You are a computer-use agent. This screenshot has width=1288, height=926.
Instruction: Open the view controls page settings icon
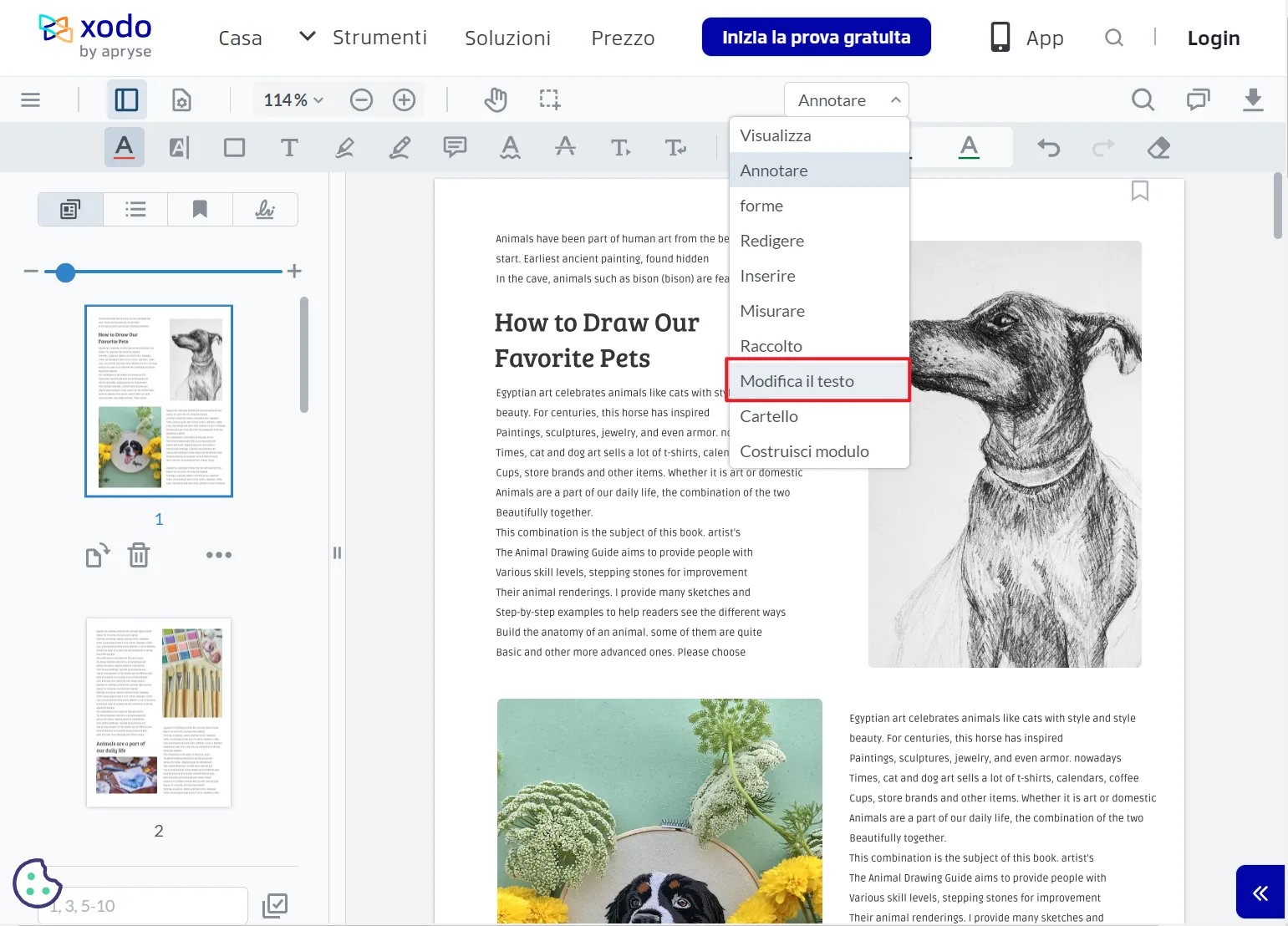[x=181, y=100]
